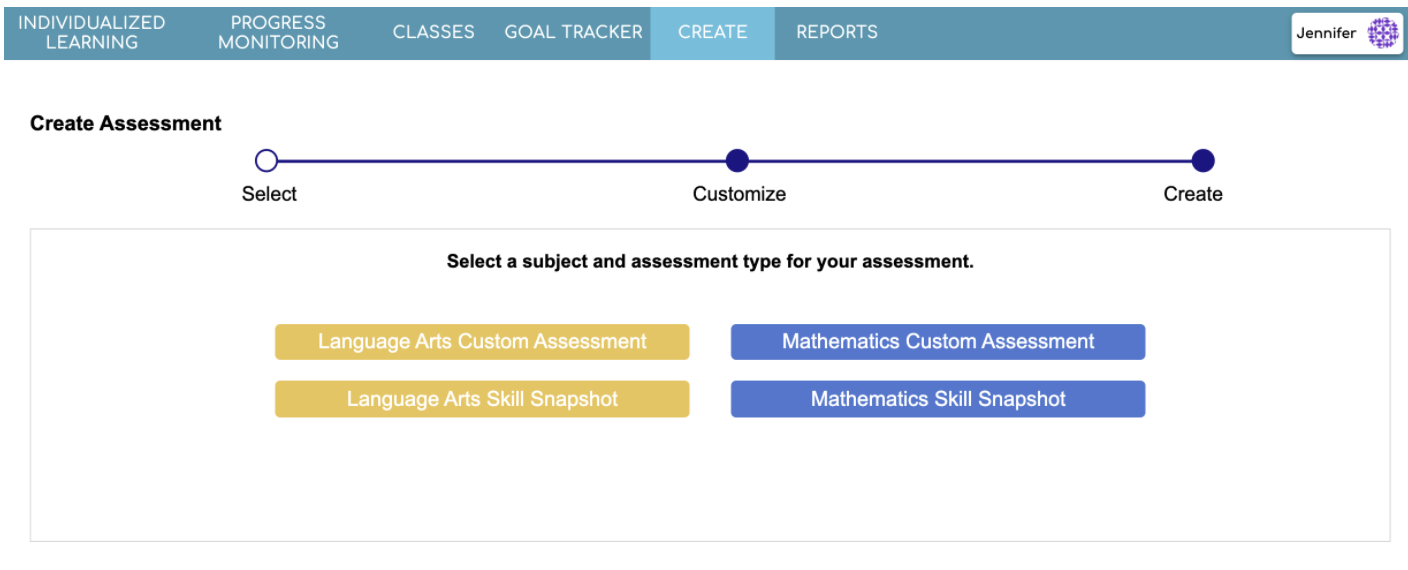This screenshot has width=1408, height=570.
Task: Switch to the Progress Monitoring tab
Action: (278, 32)
